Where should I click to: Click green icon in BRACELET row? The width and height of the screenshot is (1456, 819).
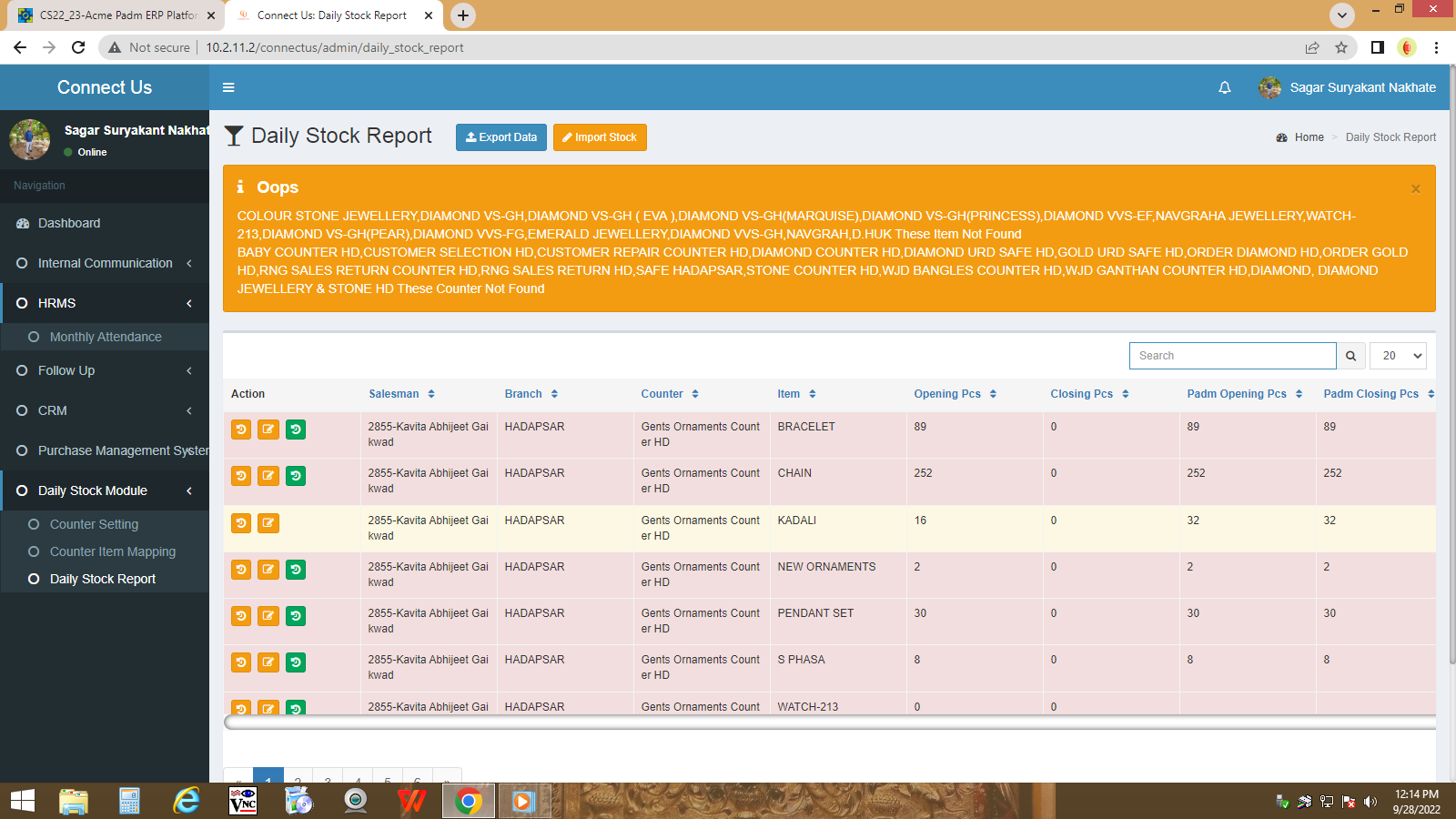pos(296,430)
